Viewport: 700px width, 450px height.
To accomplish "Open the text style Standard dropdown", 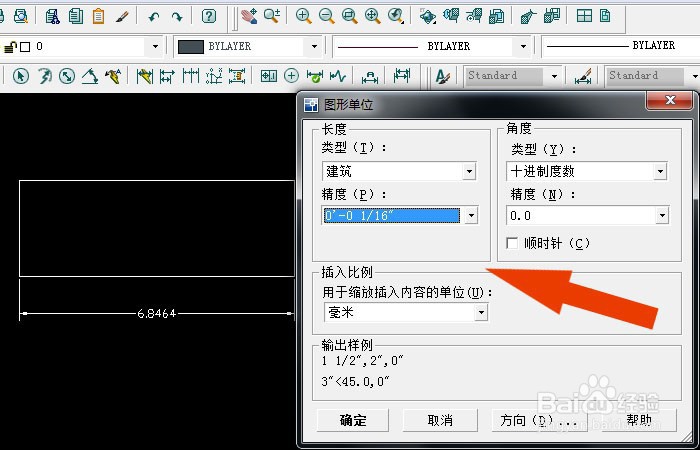I will point(554,76).
